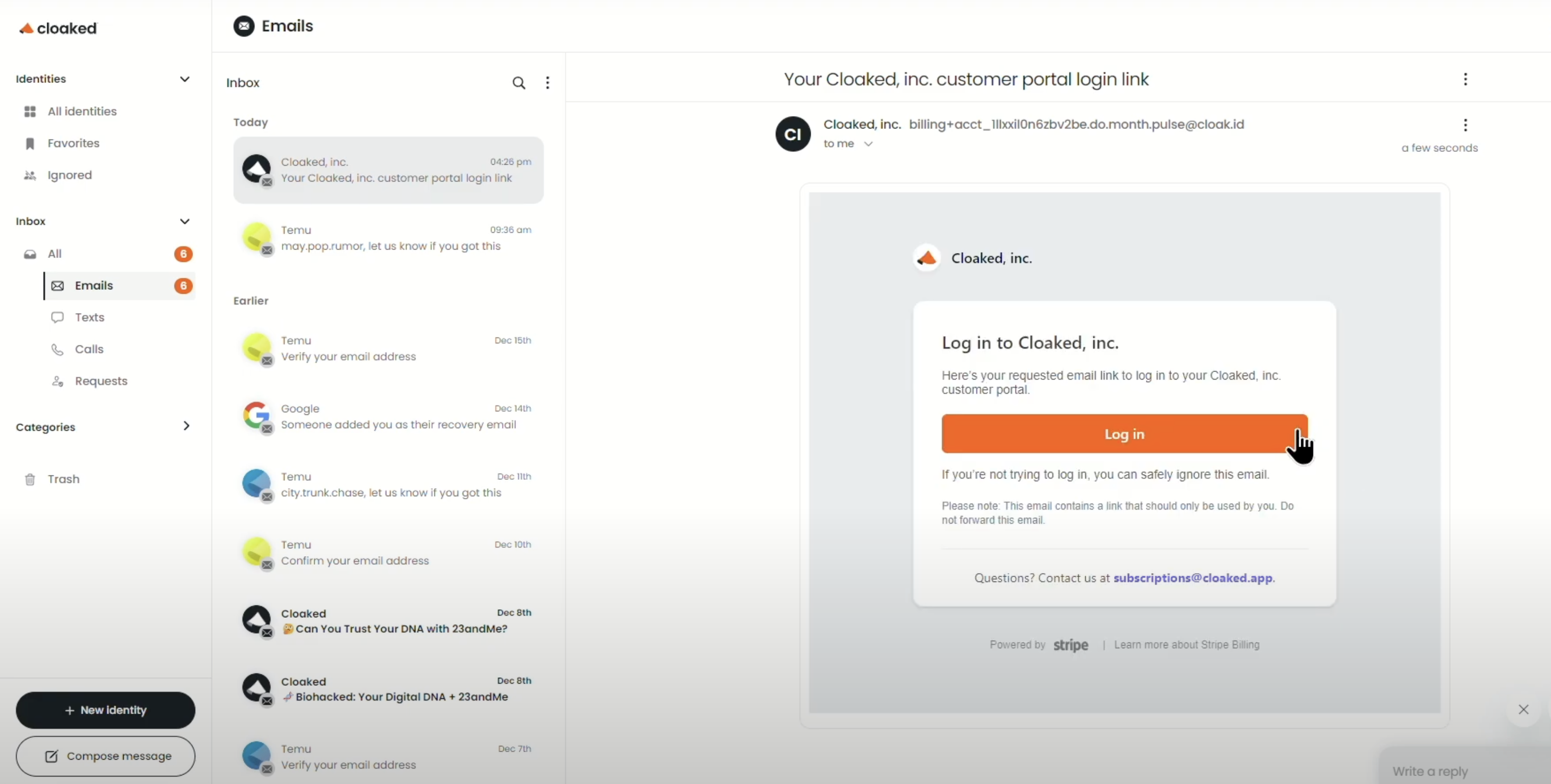This screenshot has height=784, width=1551.
Task: Open Google recovery email message
Action: (388, 417)
